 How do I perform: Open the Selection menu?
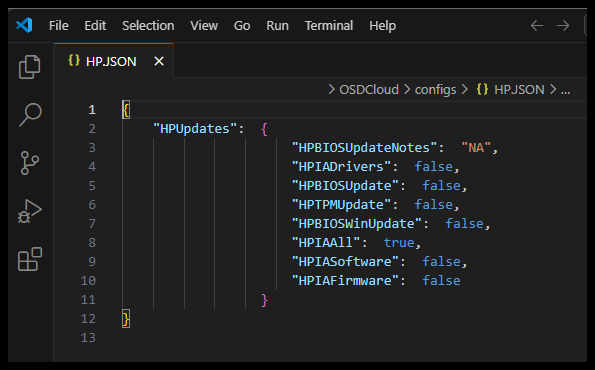tap(148, 25)
